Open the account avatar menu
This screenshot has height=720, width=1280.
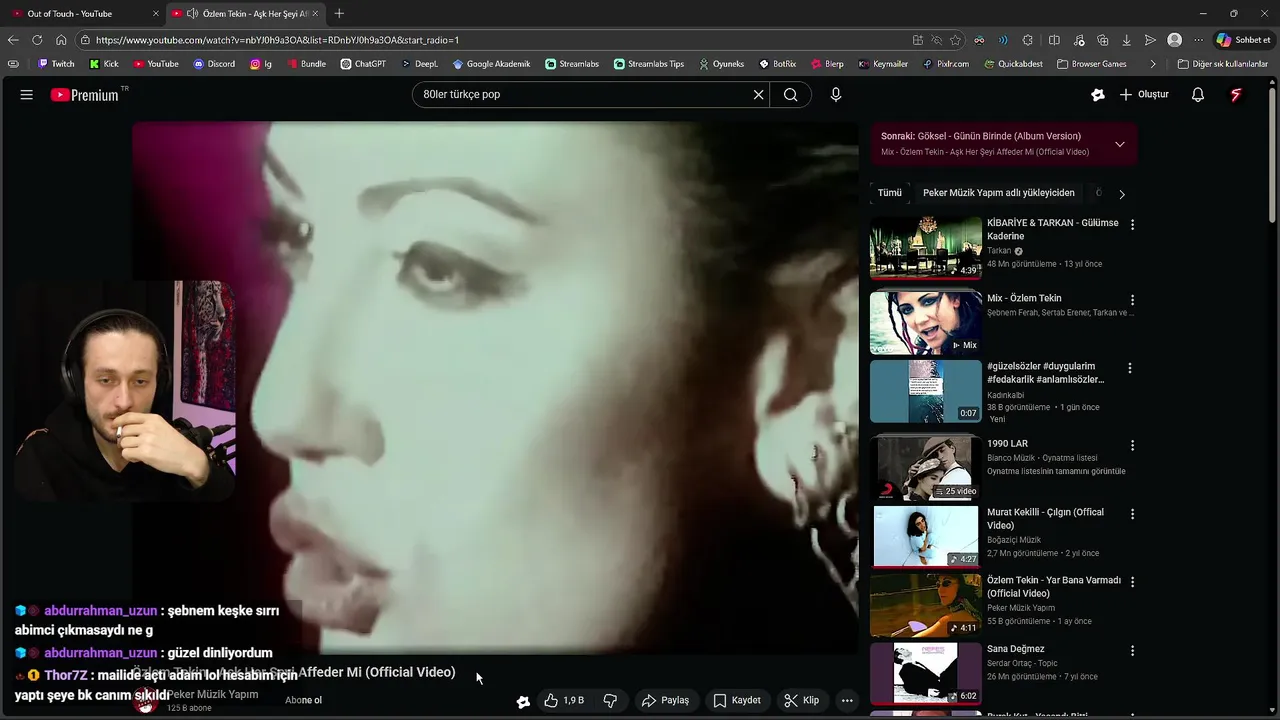click(1236, 95)
